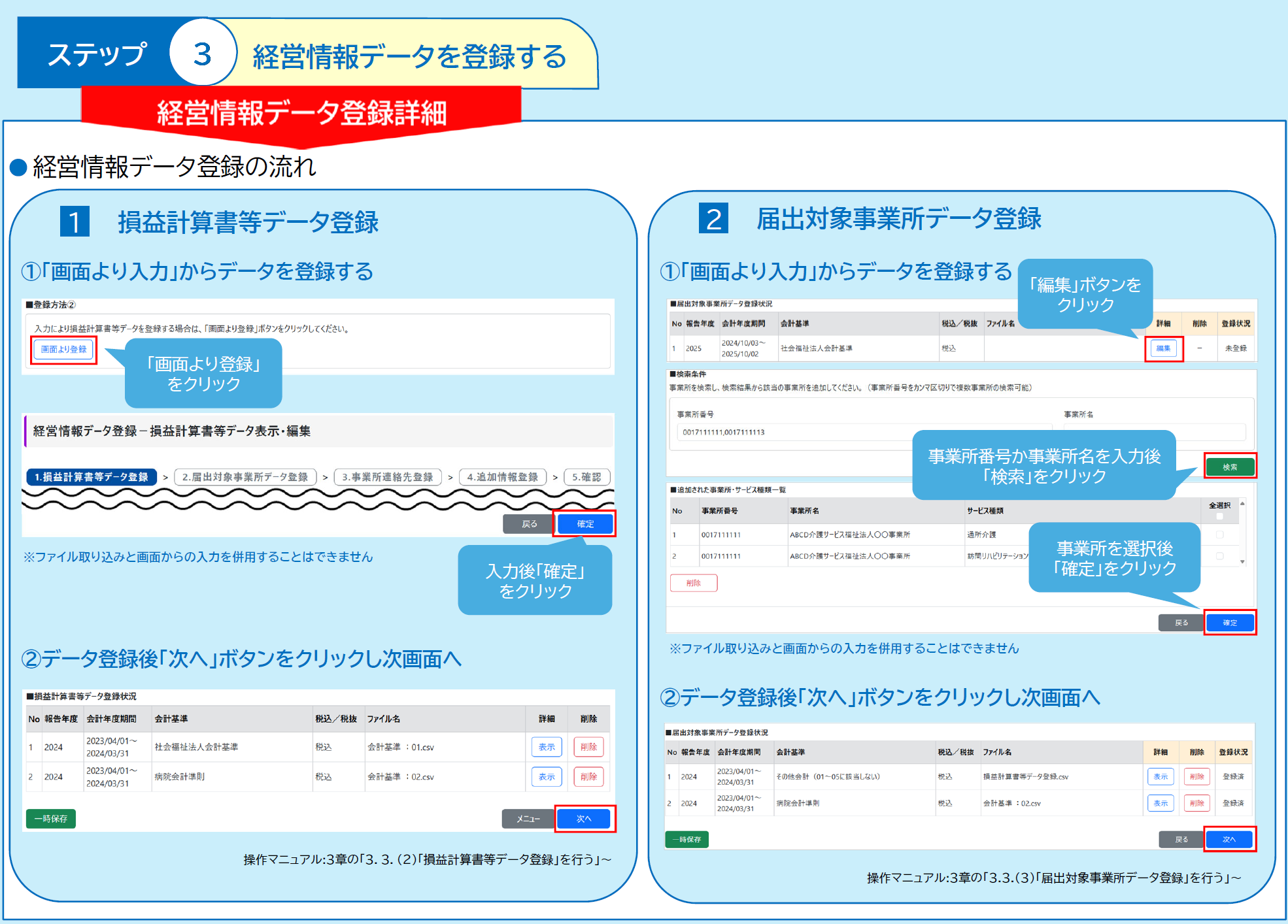This screenshot has width=1288, height=924.
Task: Click 戻る below the 事業所 list
Action: click(1181, 623)
